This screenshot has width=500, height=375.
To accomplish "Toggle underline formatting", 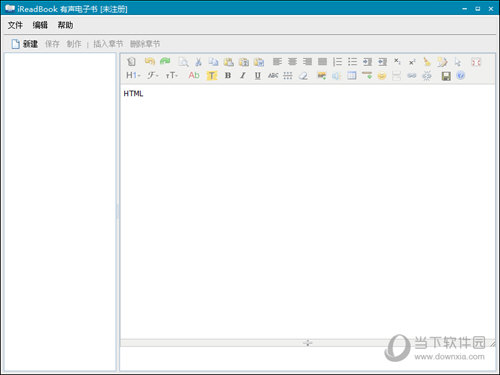I will tap(258, 76).
